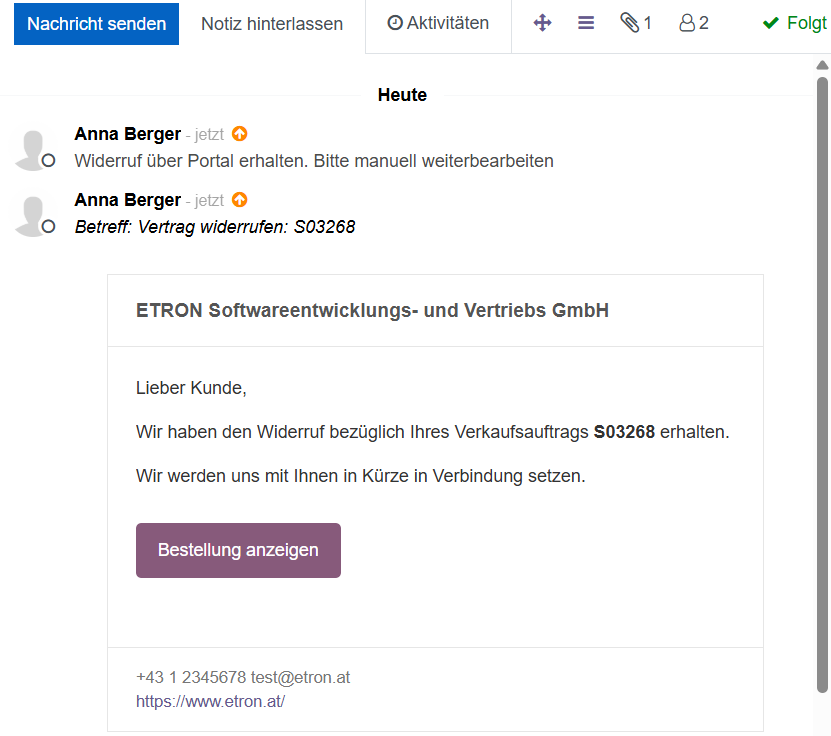Click the three-line list icon in toolbar
The height and width of the screenshot is (736, 831).
tap(586, 23)
